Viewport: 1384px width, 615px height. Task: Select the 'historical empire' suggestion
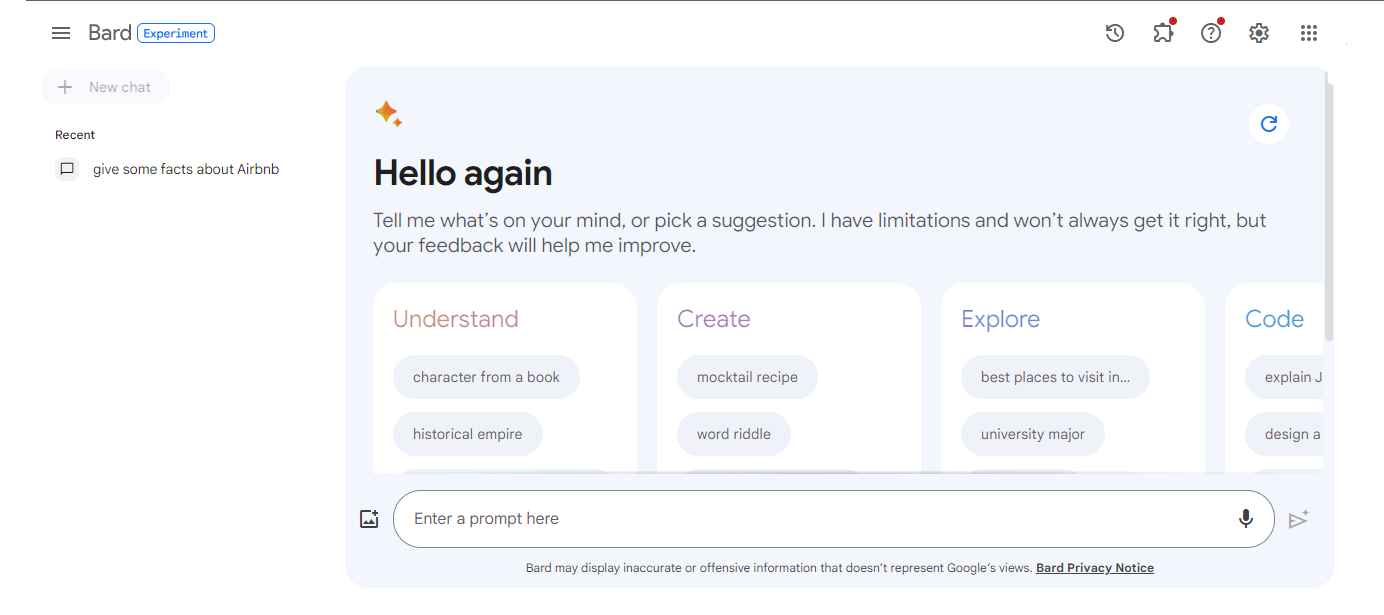click(x=468, y=434)
